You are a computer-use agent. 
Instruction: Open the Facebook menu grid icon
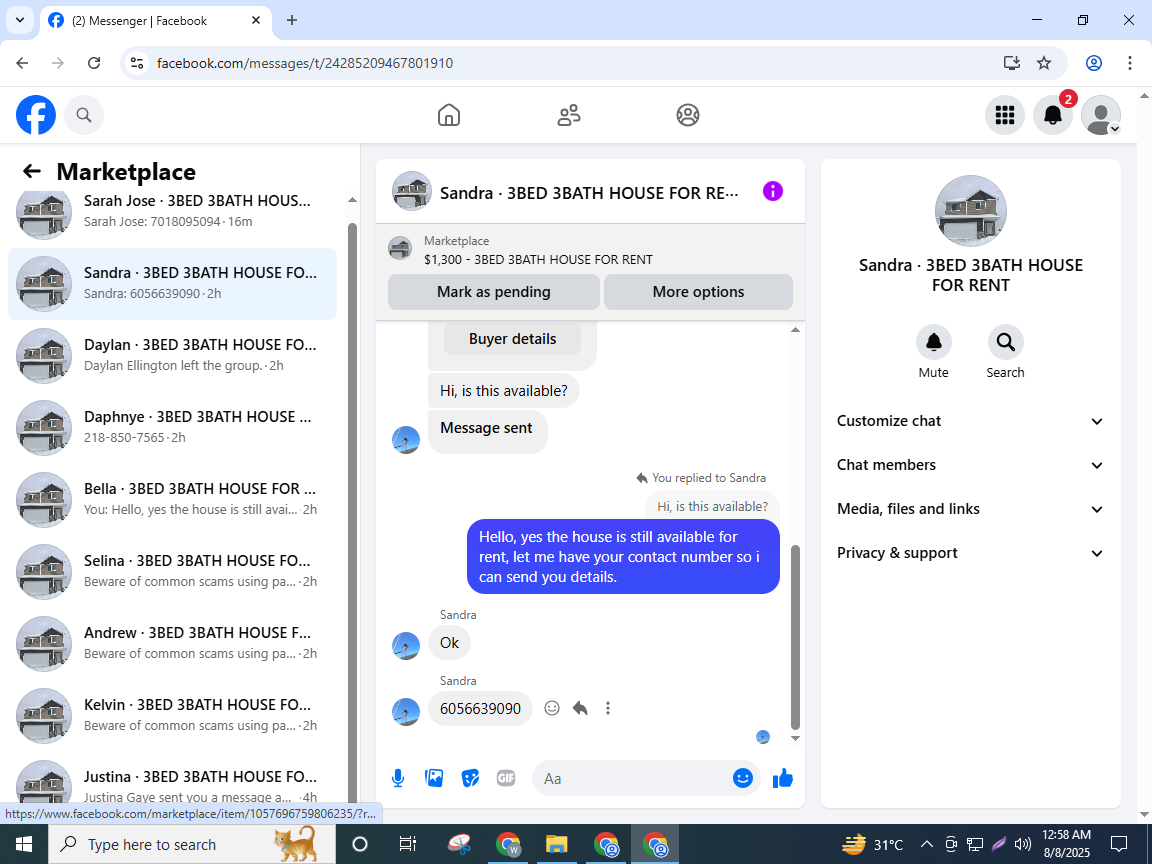coord(1004,115)
